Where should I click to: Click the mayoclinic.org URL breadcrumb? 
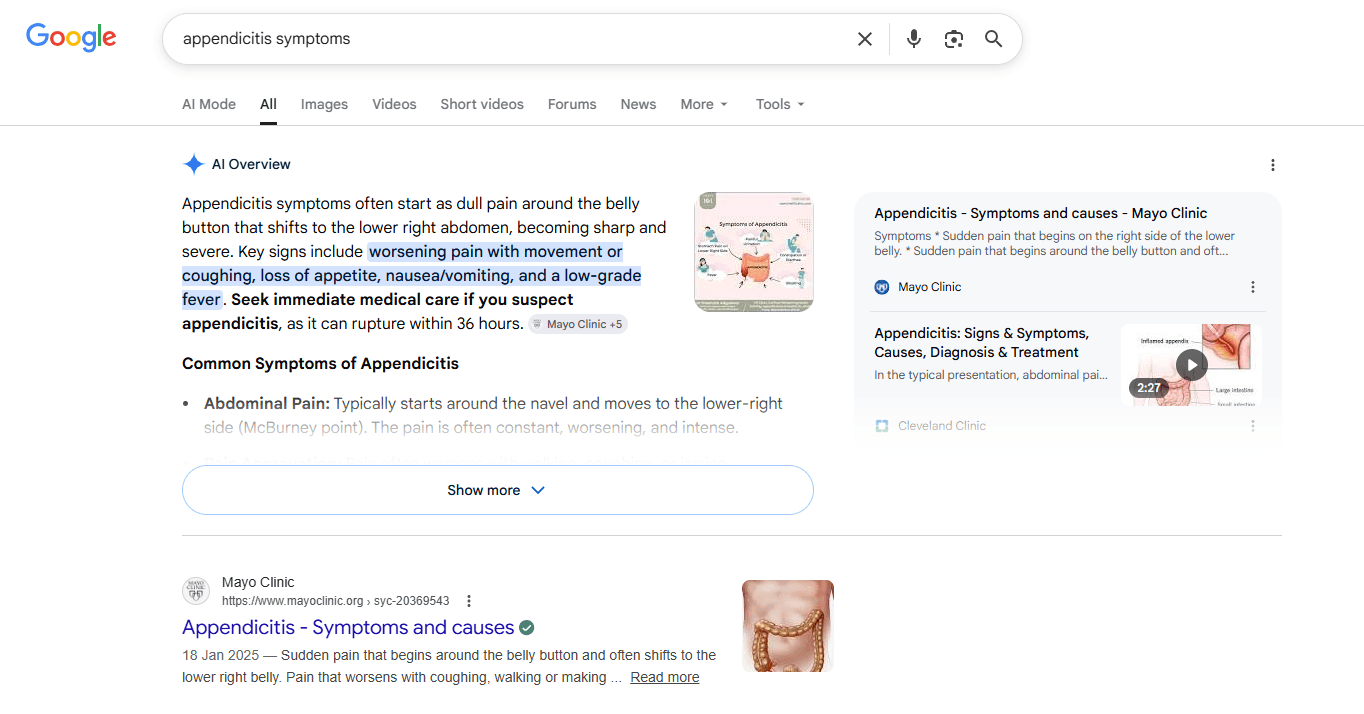335,601
